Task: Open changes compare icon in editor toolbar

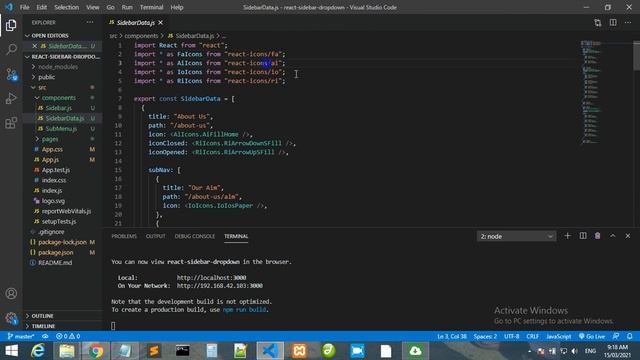Action: click(598, 22)
